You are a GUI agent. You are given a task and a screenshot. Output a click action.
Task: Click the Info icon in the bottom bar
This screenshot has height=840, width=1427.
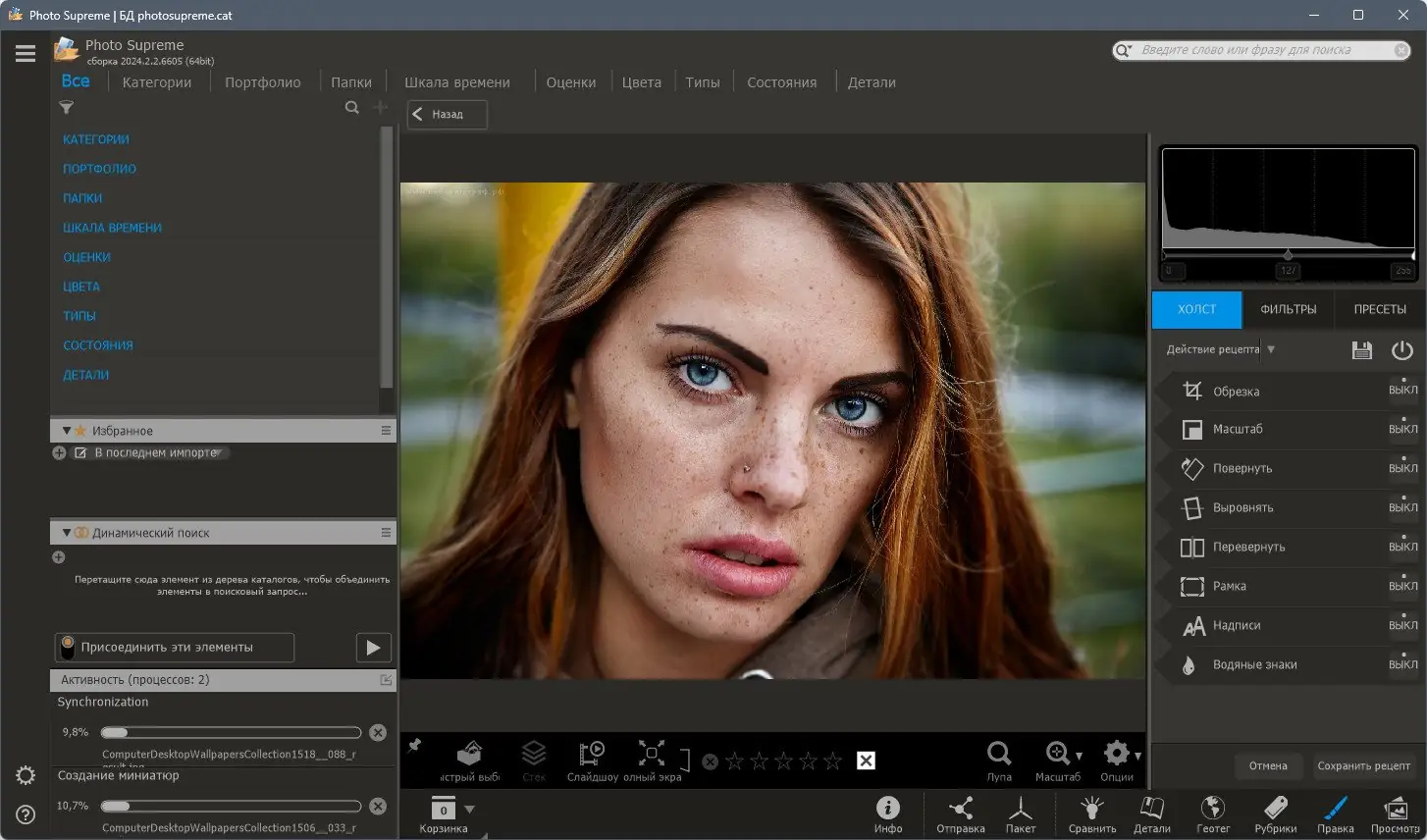coord(887,808)
